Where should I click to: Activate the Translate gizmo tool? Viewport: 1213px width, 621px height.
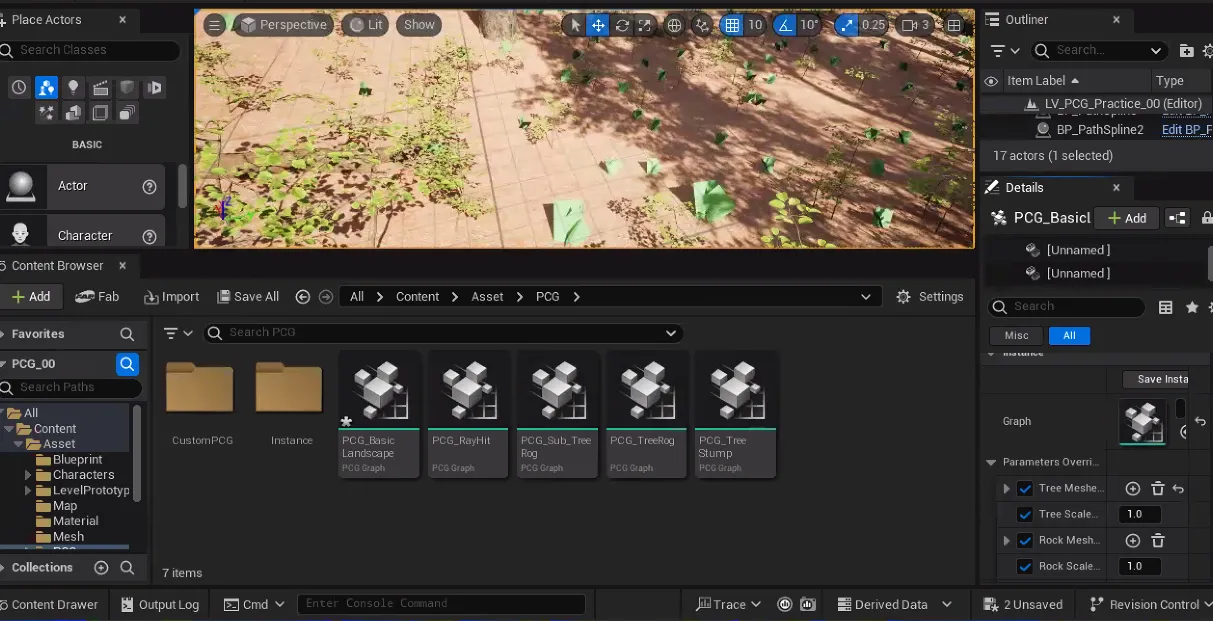tap(597, 26)
